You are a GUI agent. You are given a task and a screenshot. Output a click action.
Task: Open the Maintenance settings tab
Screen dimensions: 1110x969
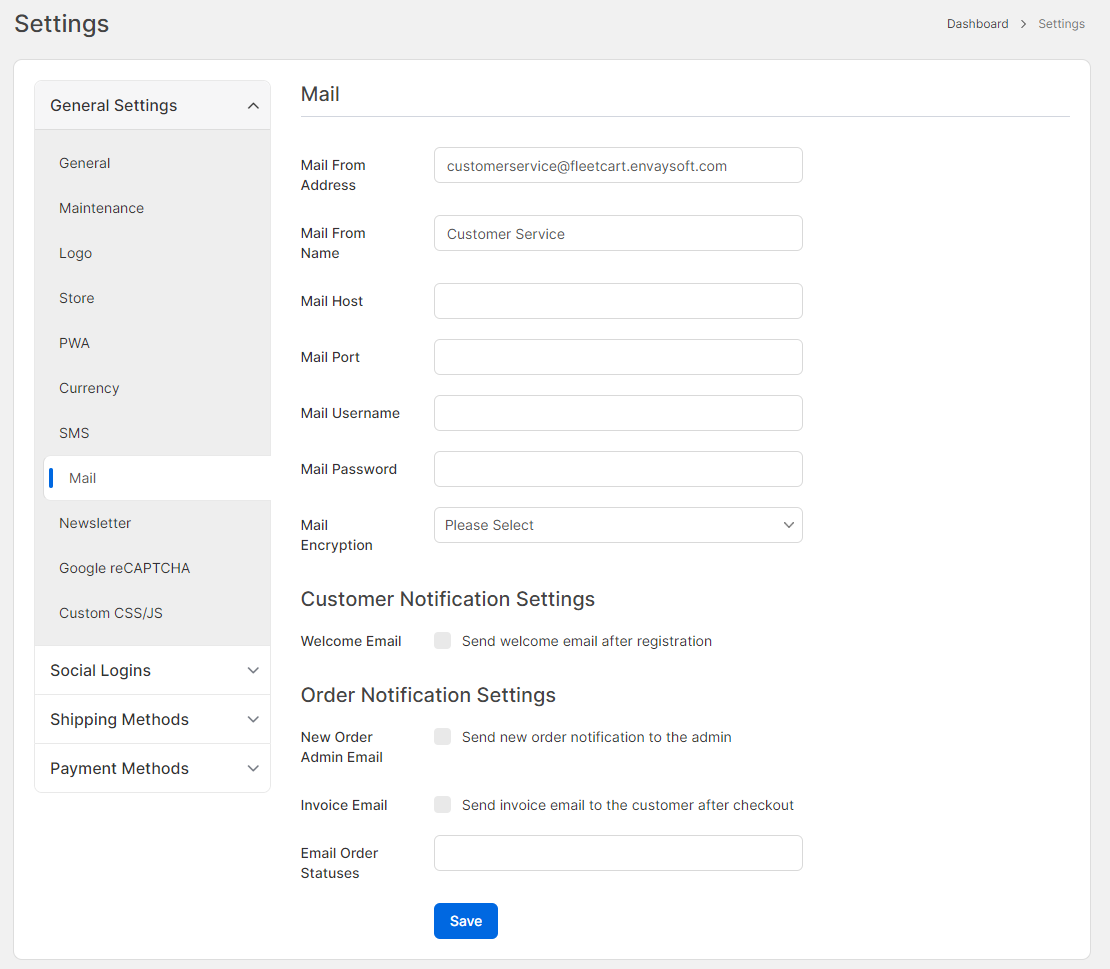[x=101, y=208]
